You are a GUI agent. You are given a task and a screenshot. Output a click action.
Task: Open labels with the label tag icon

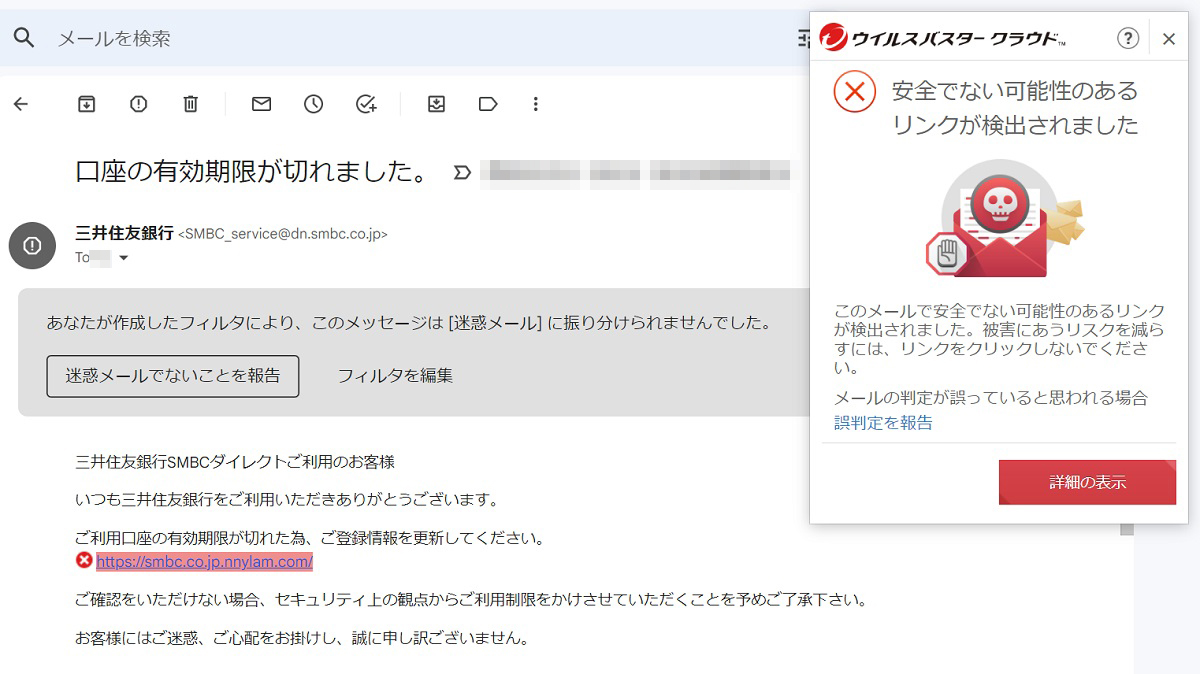coord(488,104)
